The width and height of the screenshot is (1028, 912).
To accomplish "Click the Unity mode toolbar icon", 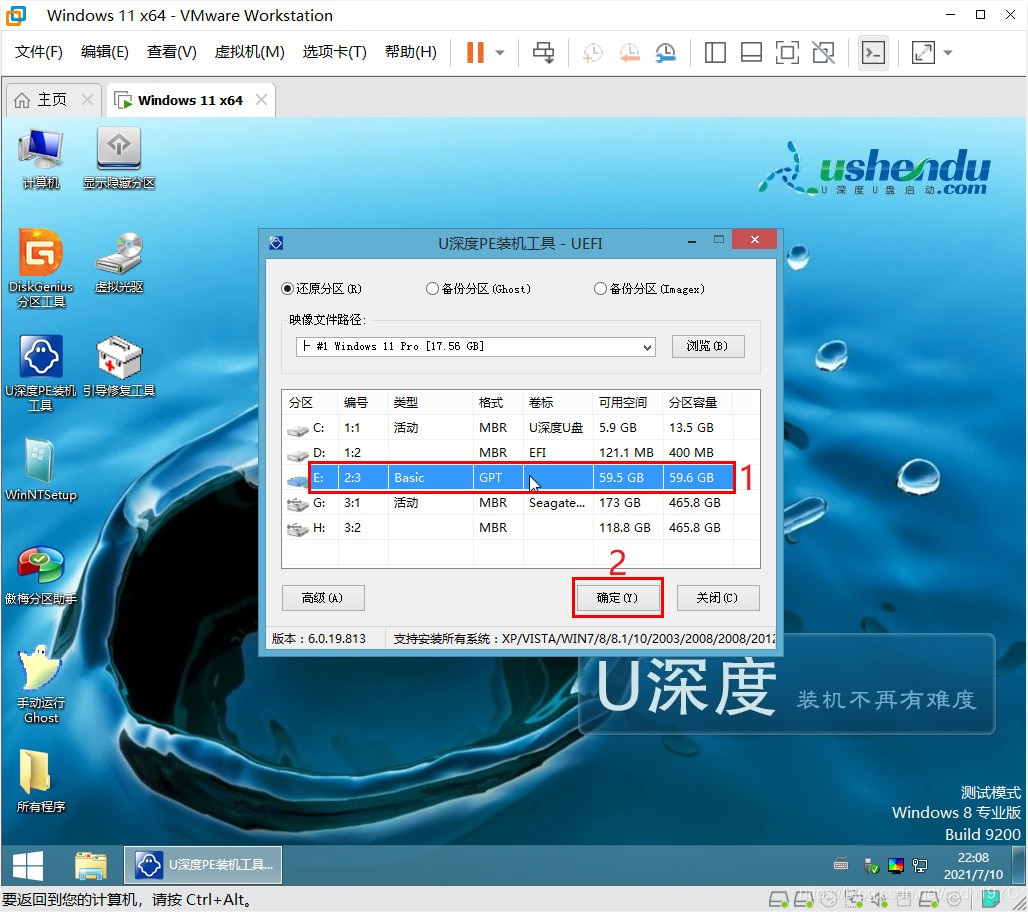I will pyautogui.click(x=823, y=52).
